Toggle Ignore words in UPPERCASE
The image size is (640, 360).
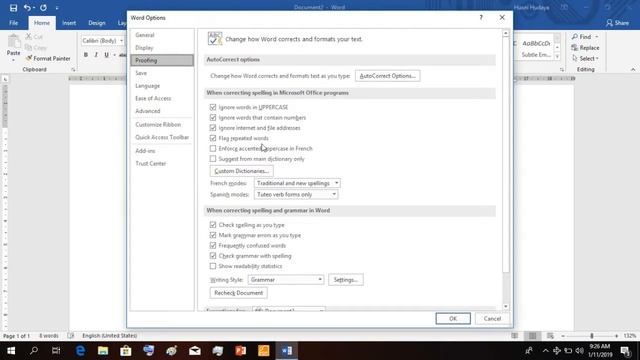point(213,107)
